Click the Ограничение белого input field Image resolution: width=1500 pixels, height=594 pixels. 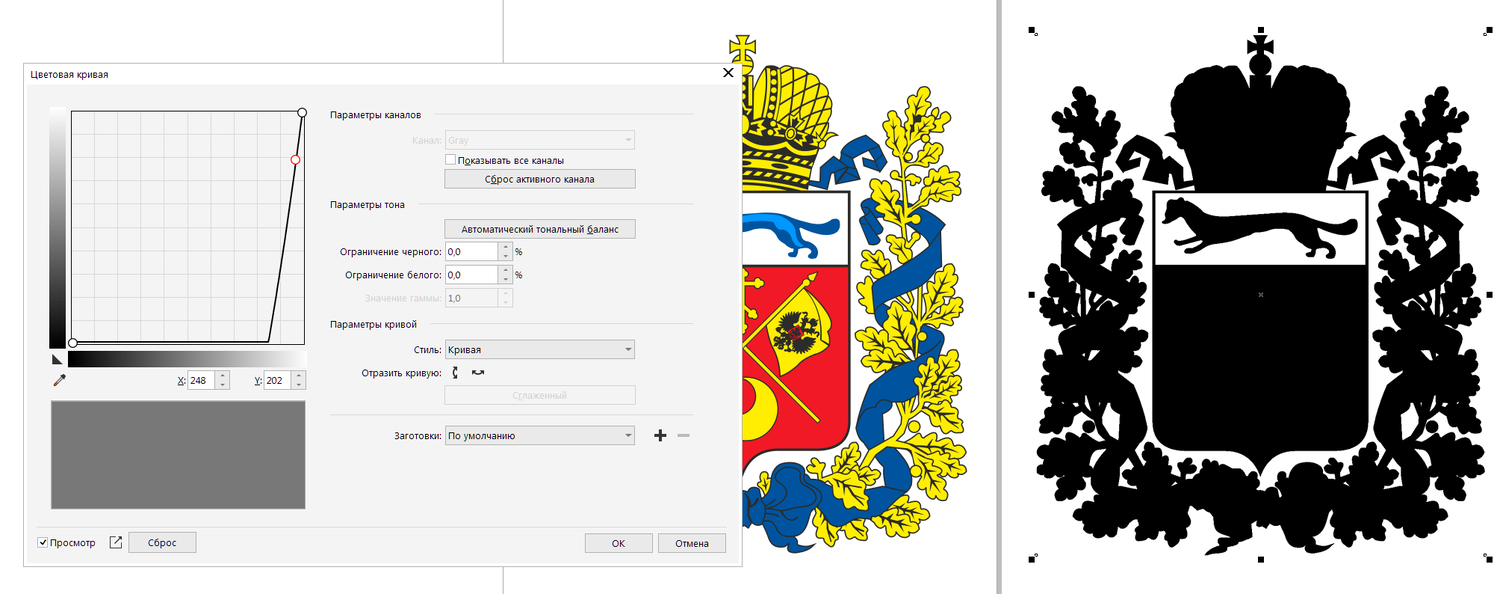(x=471, y=274)
